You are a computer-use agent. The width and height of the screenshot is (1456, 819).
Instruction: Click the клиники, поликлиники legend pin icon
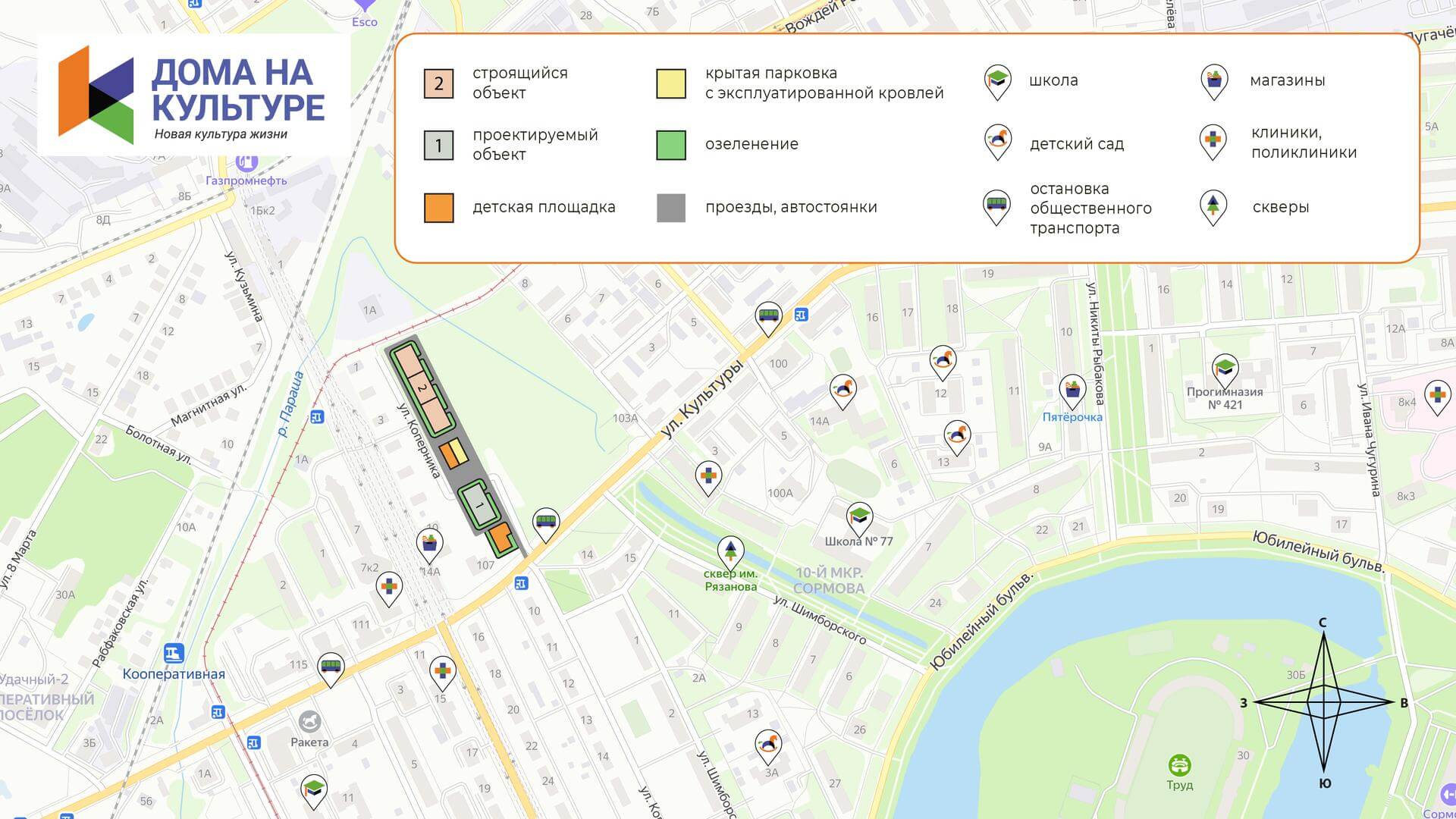click(1213, 143)
